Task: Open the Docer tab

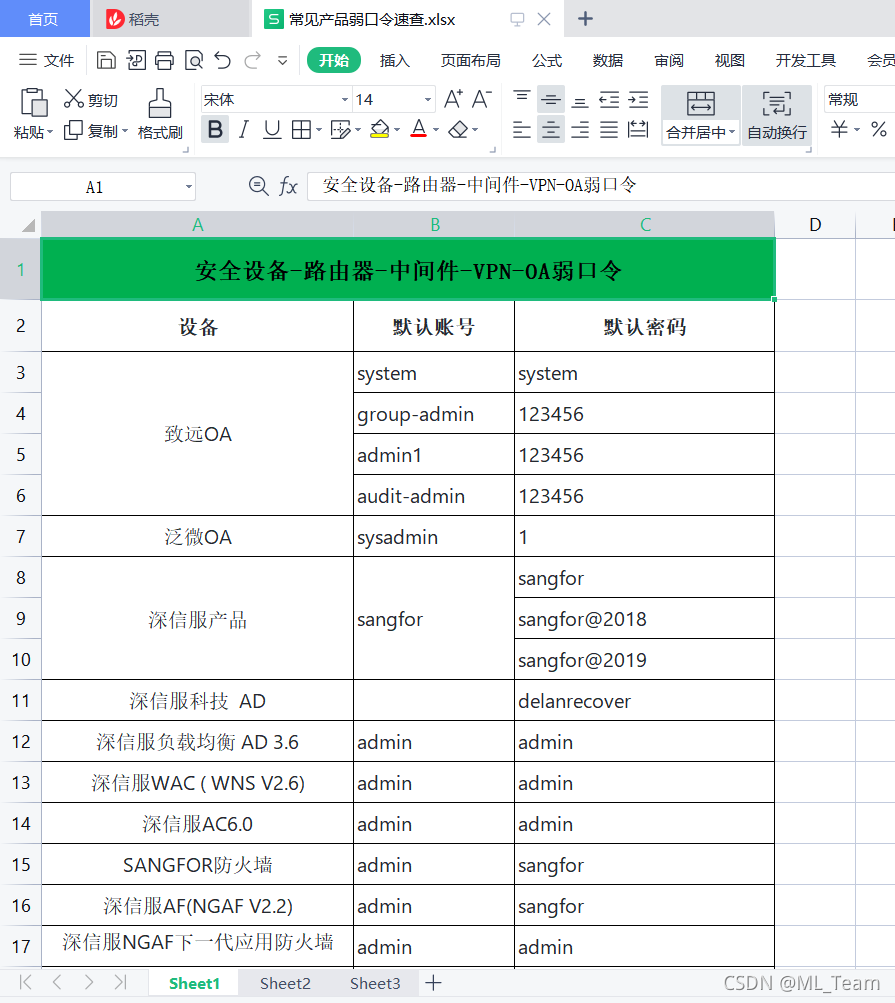Action: coord(169,19)
